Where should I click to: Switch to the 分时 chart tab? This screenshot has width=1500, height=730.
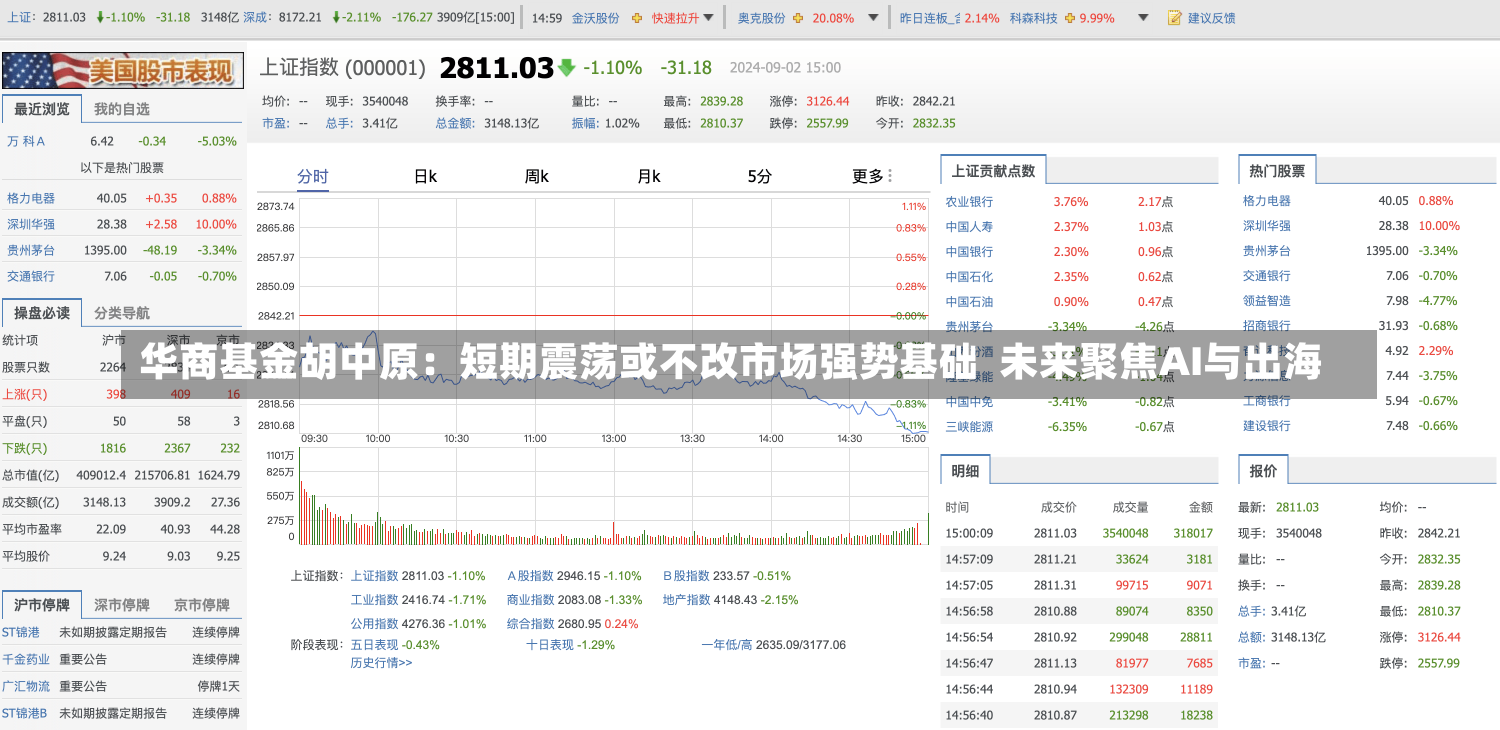point(312,176)
